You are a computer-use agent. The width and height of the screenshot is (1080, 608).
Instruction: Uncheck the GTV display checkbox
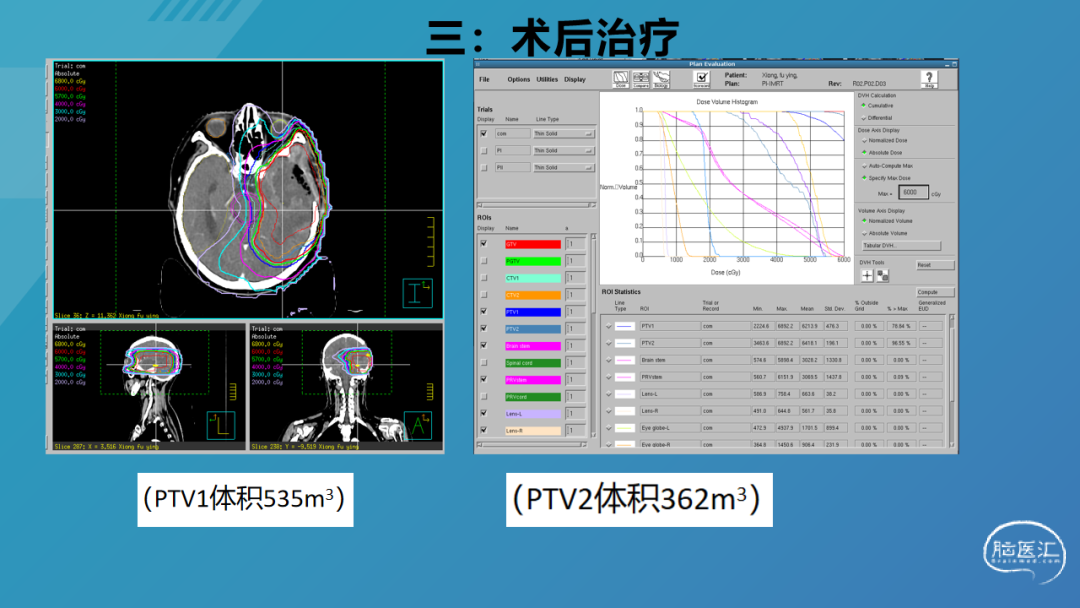click(484, 243)
